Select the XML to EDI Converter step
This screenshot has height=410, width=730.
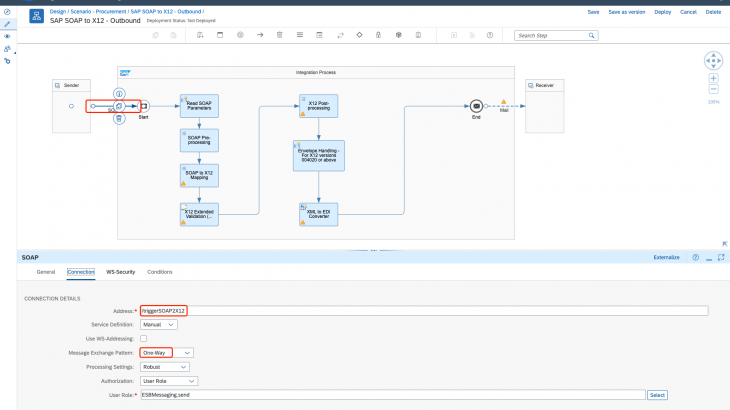coord(318,215)
